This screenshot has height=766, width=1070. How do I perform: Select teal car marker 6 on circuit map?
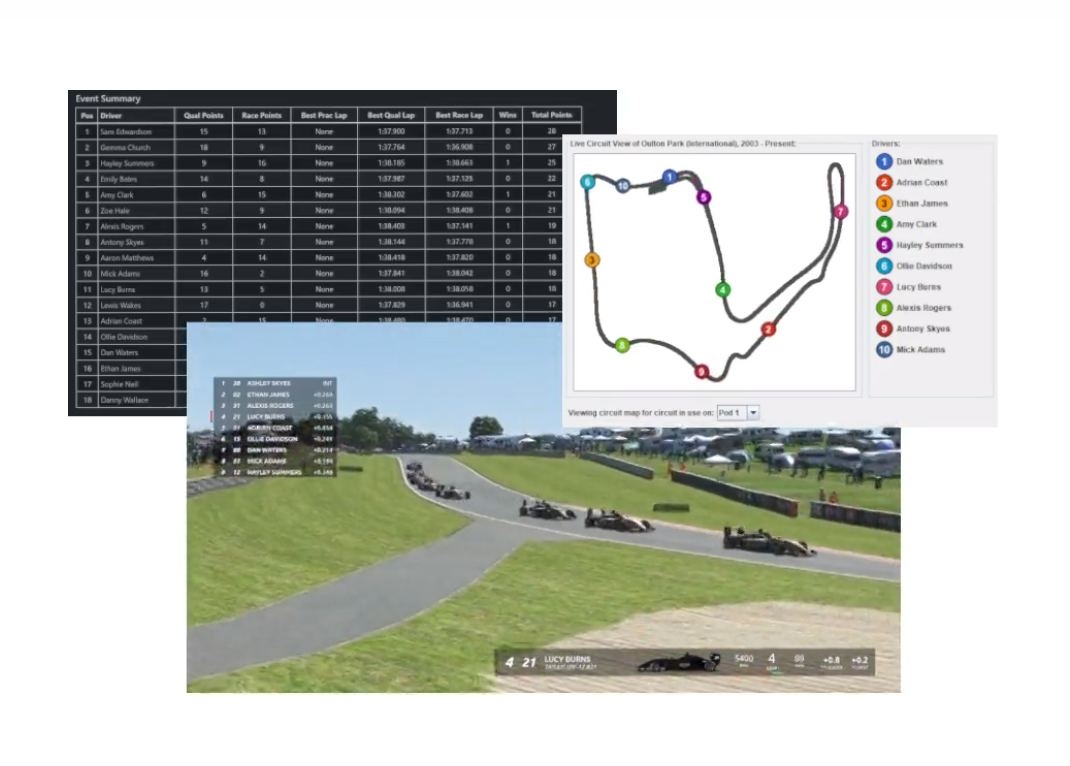click(588, 182)
